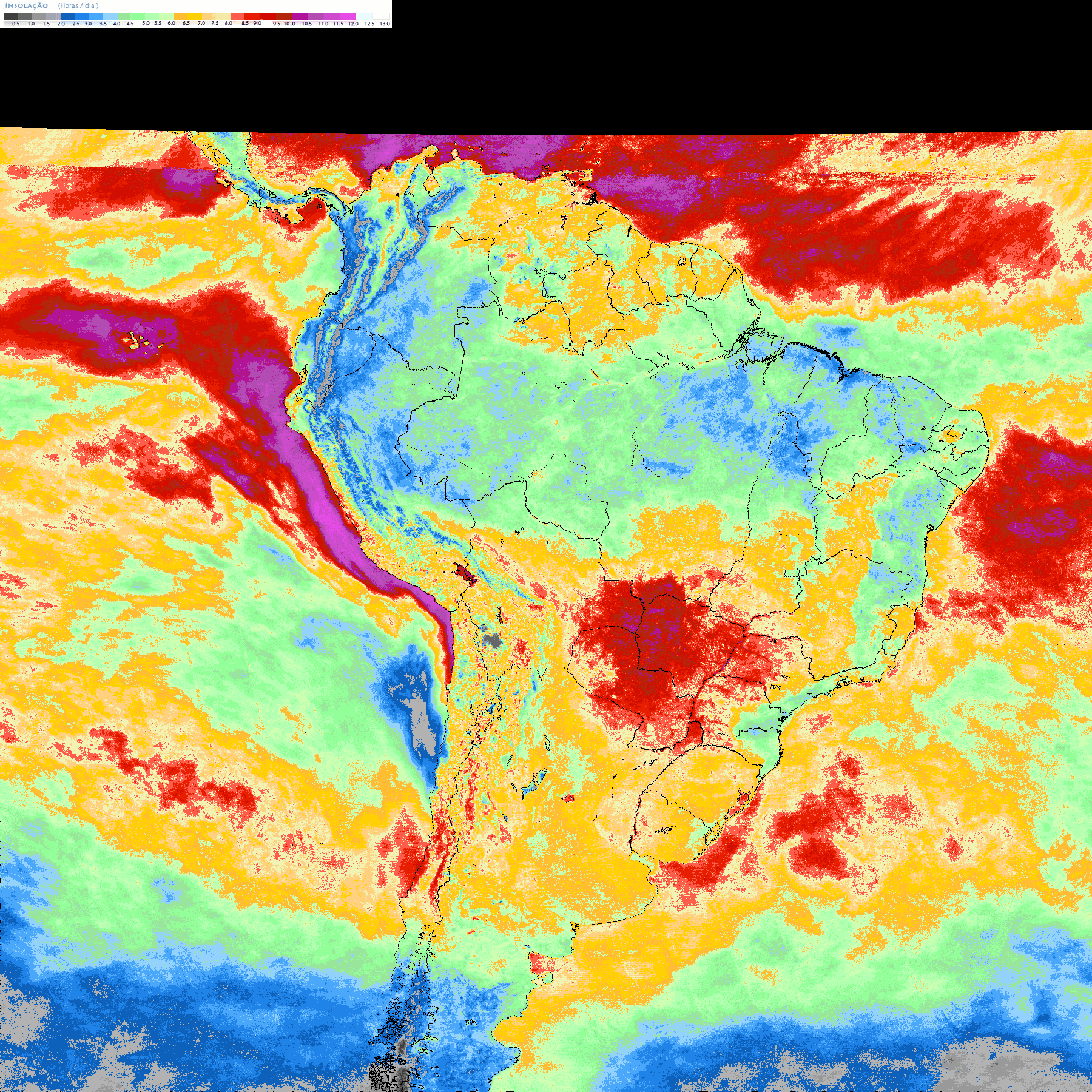Click the 10.5 legend value

(307, 24)
